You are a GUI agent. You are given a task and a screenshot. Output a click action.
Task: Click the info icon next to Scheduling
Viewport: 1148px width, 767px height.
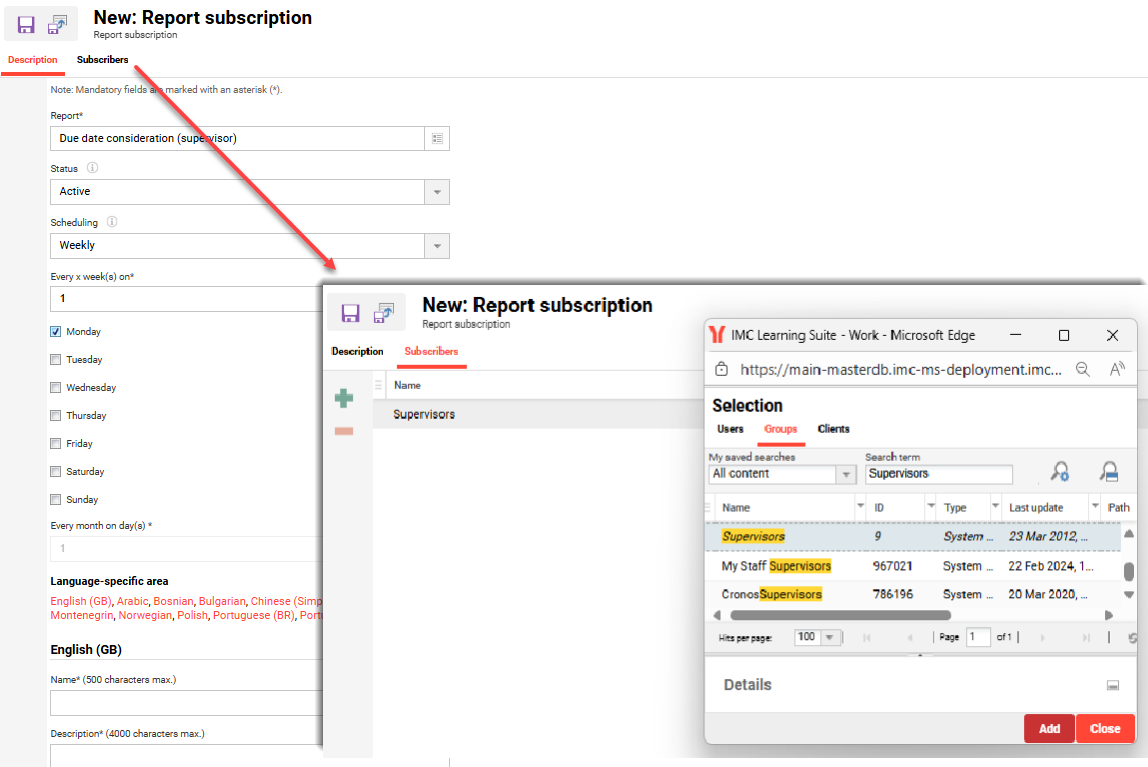coord(110,222)
